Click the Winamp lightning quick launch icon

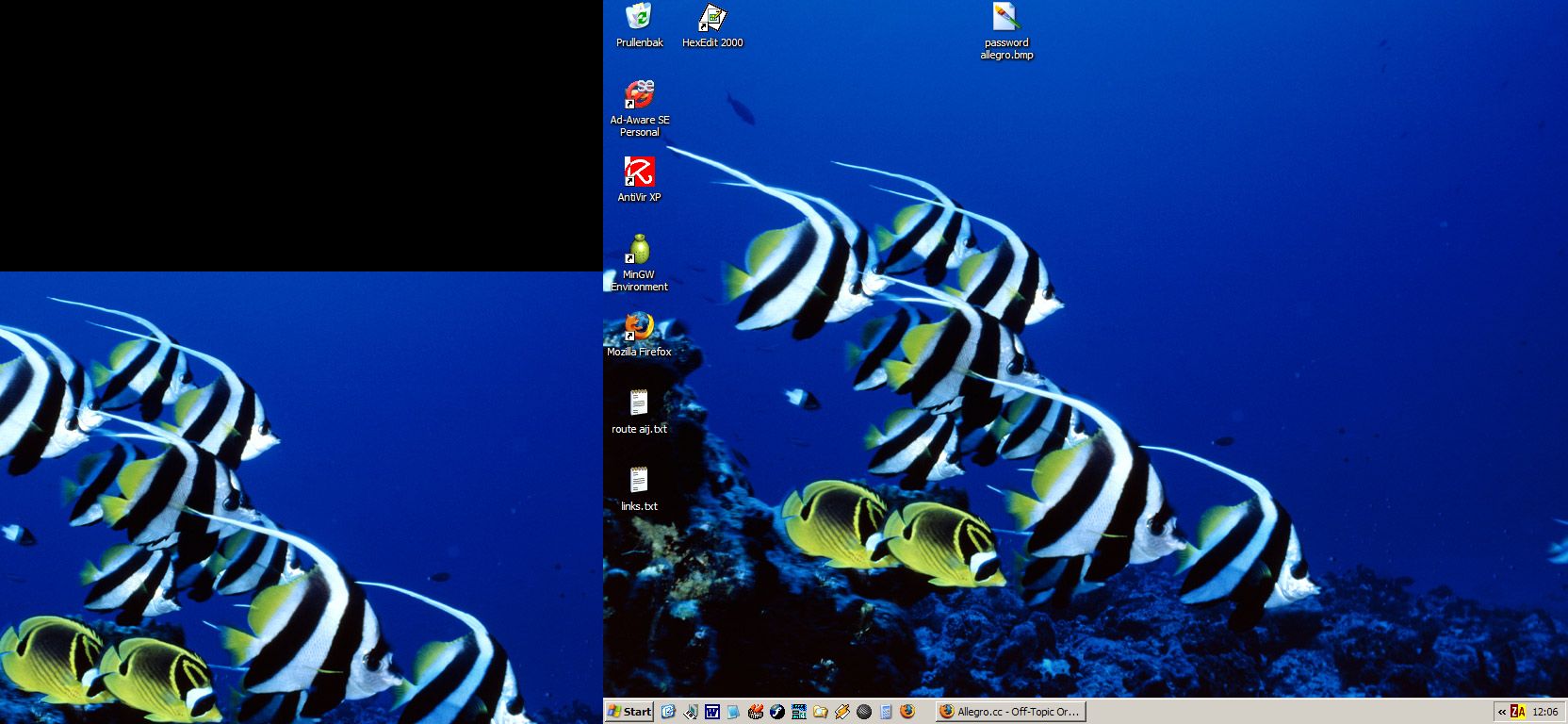842,712
